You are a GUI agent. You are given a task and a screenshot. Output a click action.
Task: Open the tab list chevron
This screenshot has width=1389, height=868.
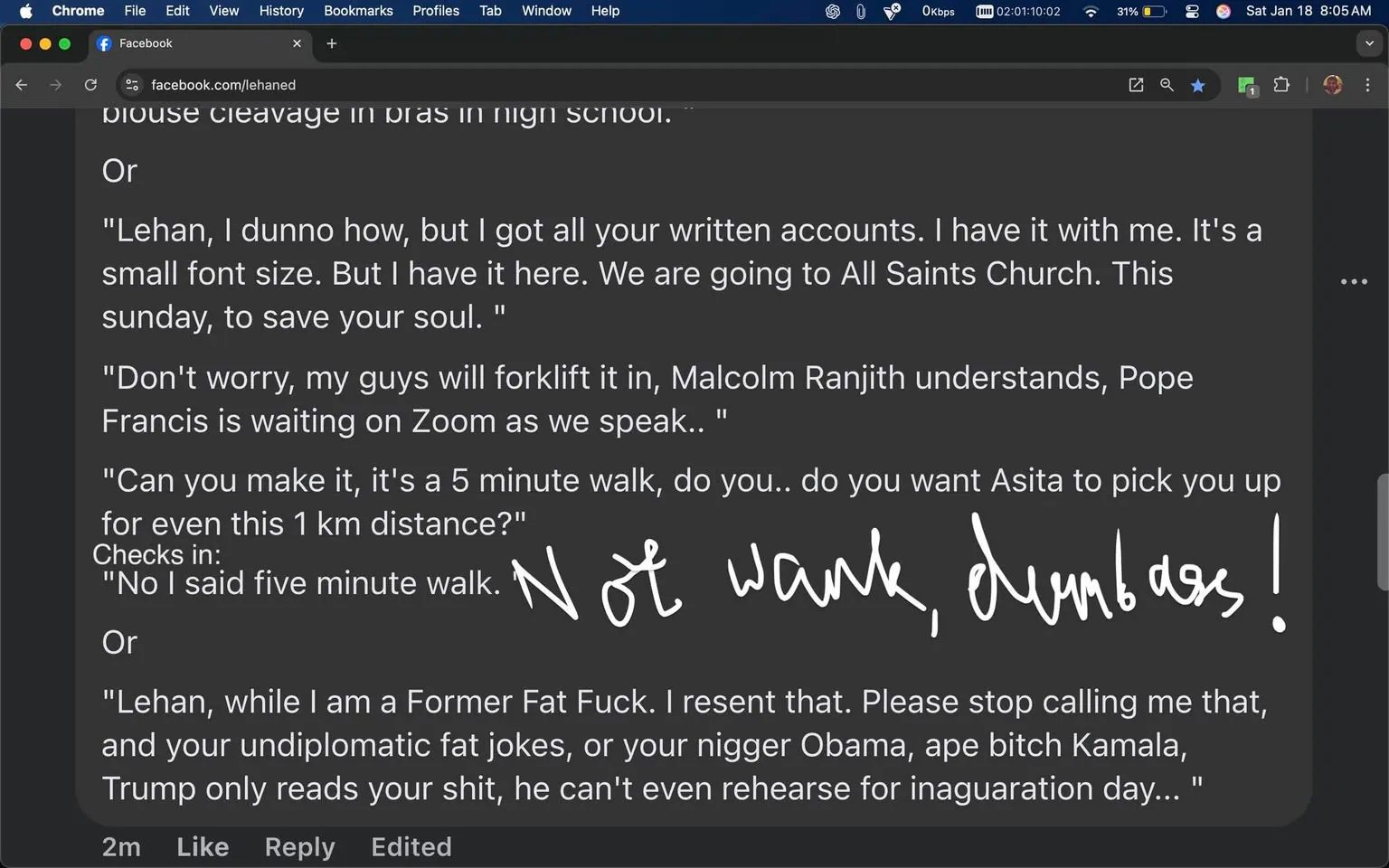[1368, 43]
